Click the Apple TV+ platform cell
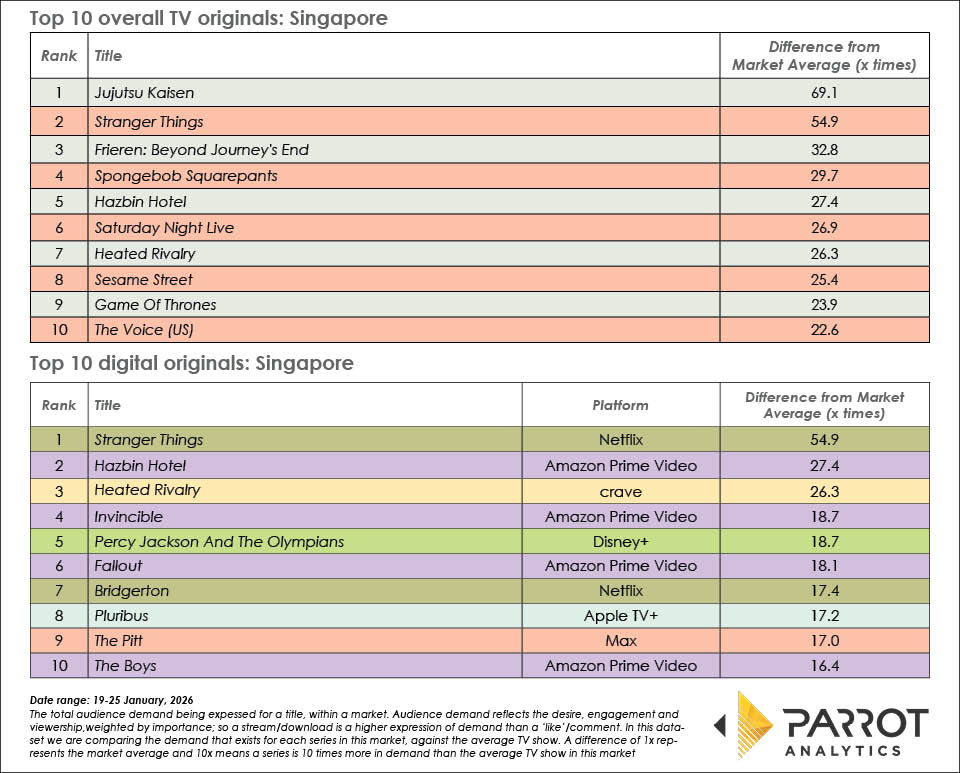The width and height of the screenshot is (960, 773). coord(620,617)
